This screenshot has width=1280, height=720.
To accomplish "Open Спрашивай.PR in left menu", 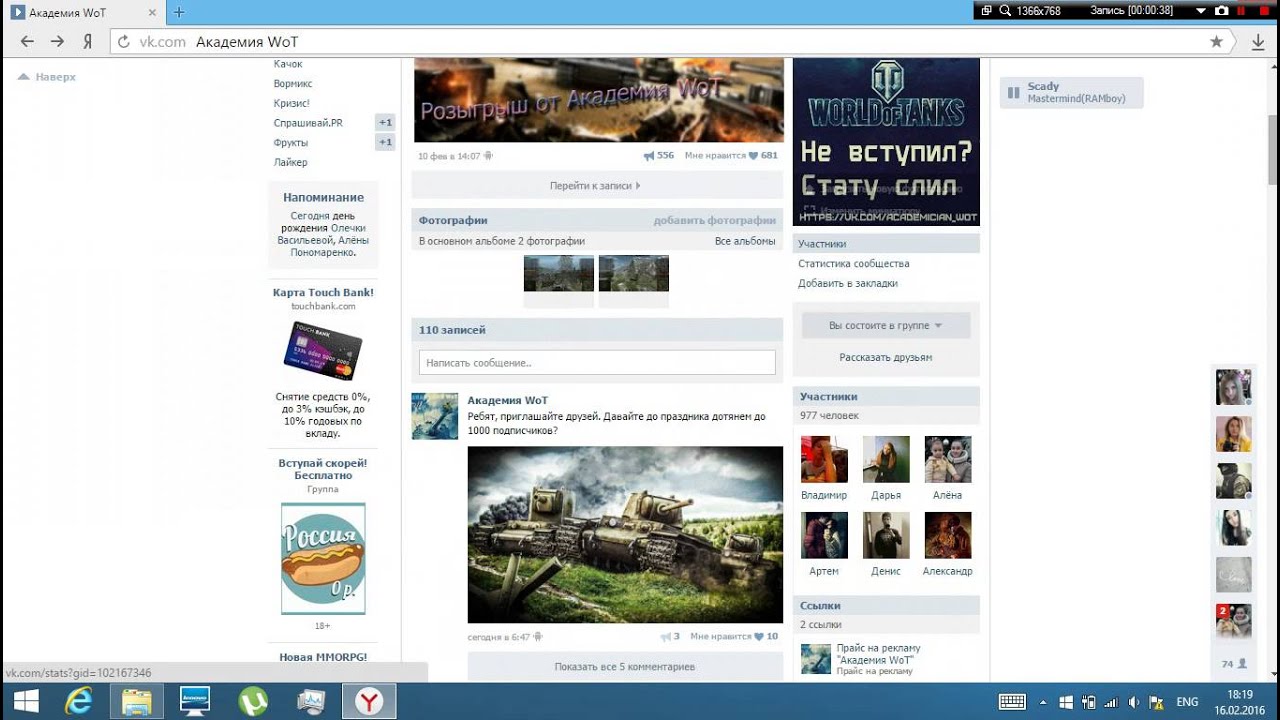I will pos(308,123).
